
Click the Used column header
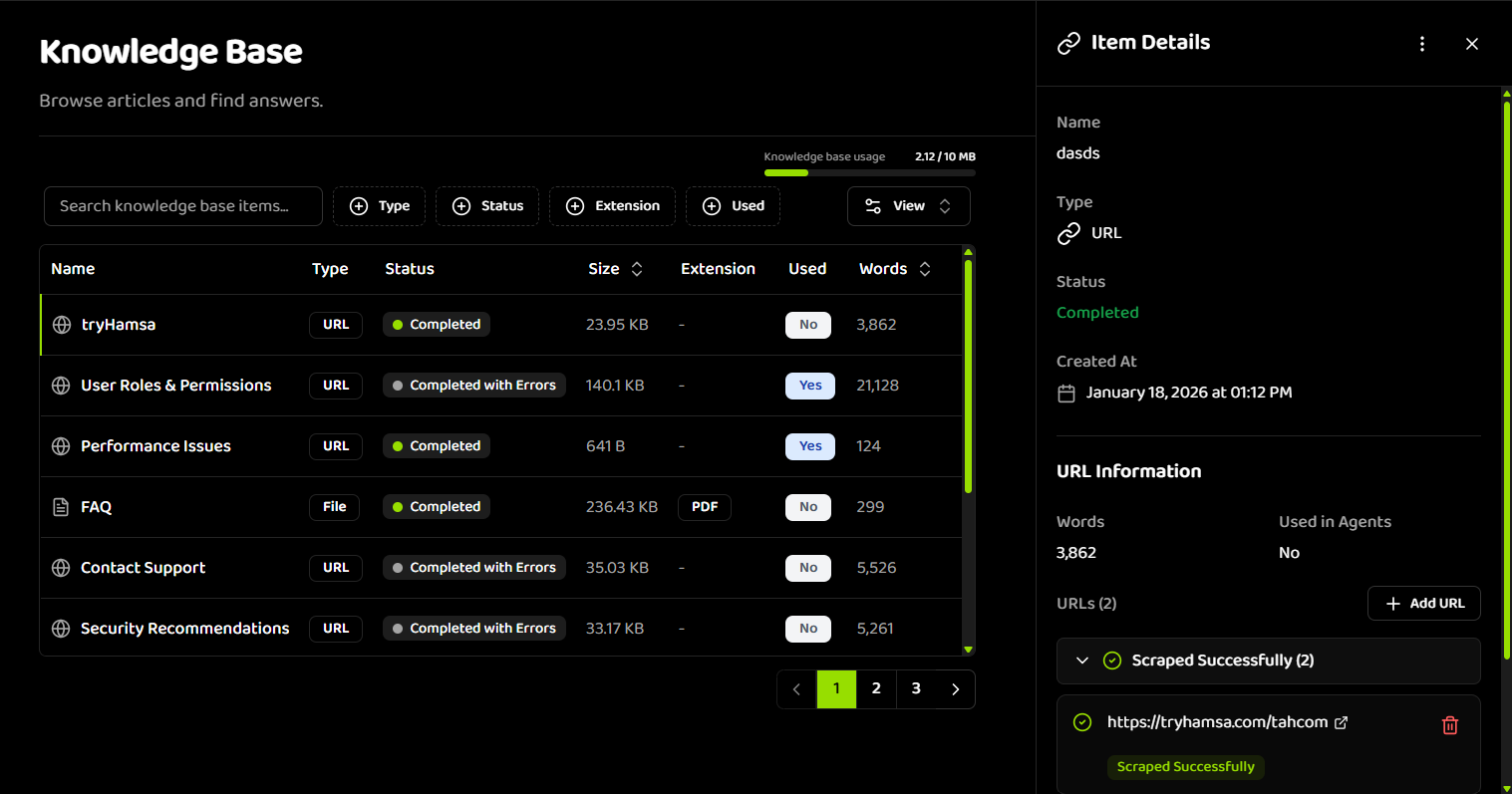(x=807, y=269)
